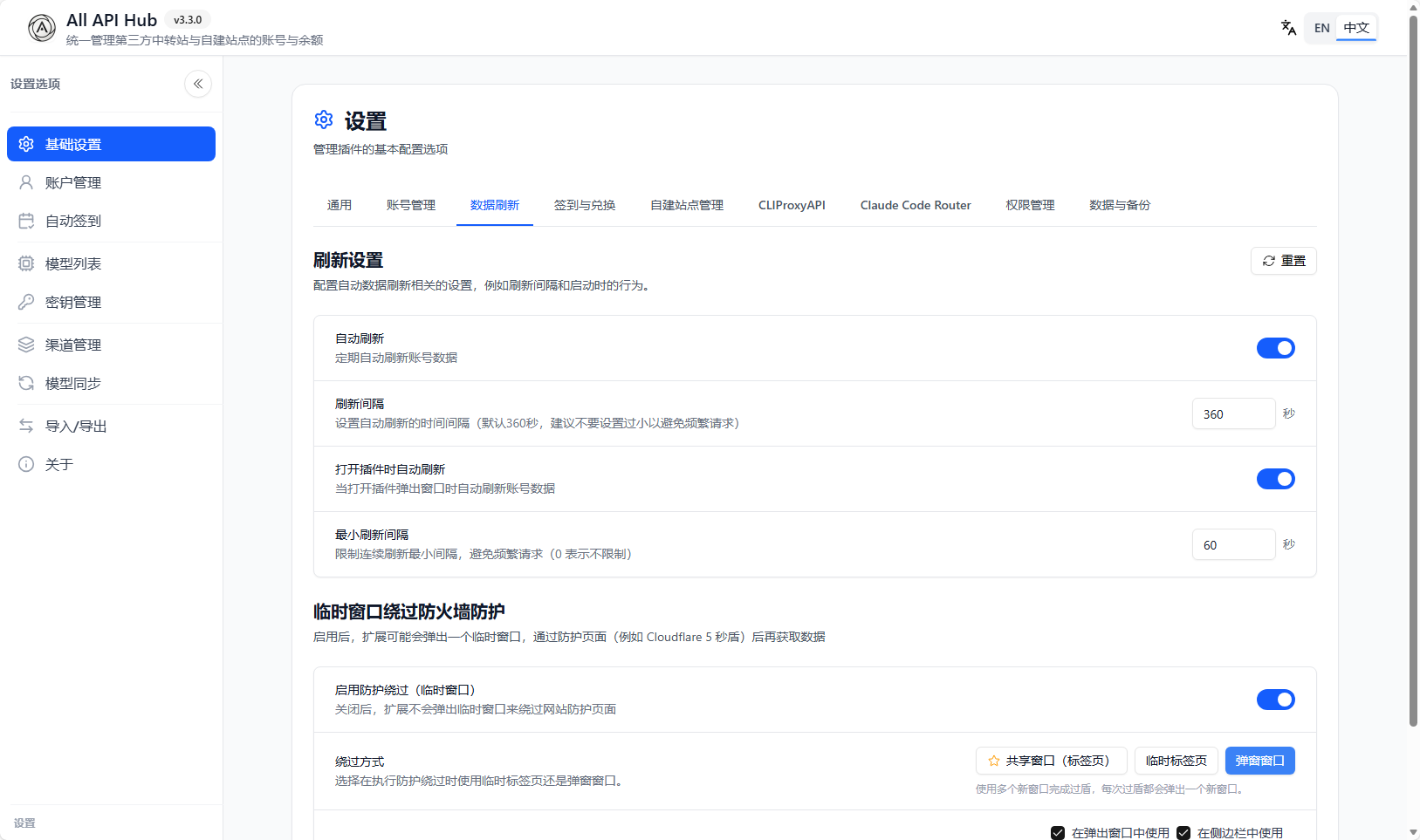Click the translate language icon

(1288, 28)
